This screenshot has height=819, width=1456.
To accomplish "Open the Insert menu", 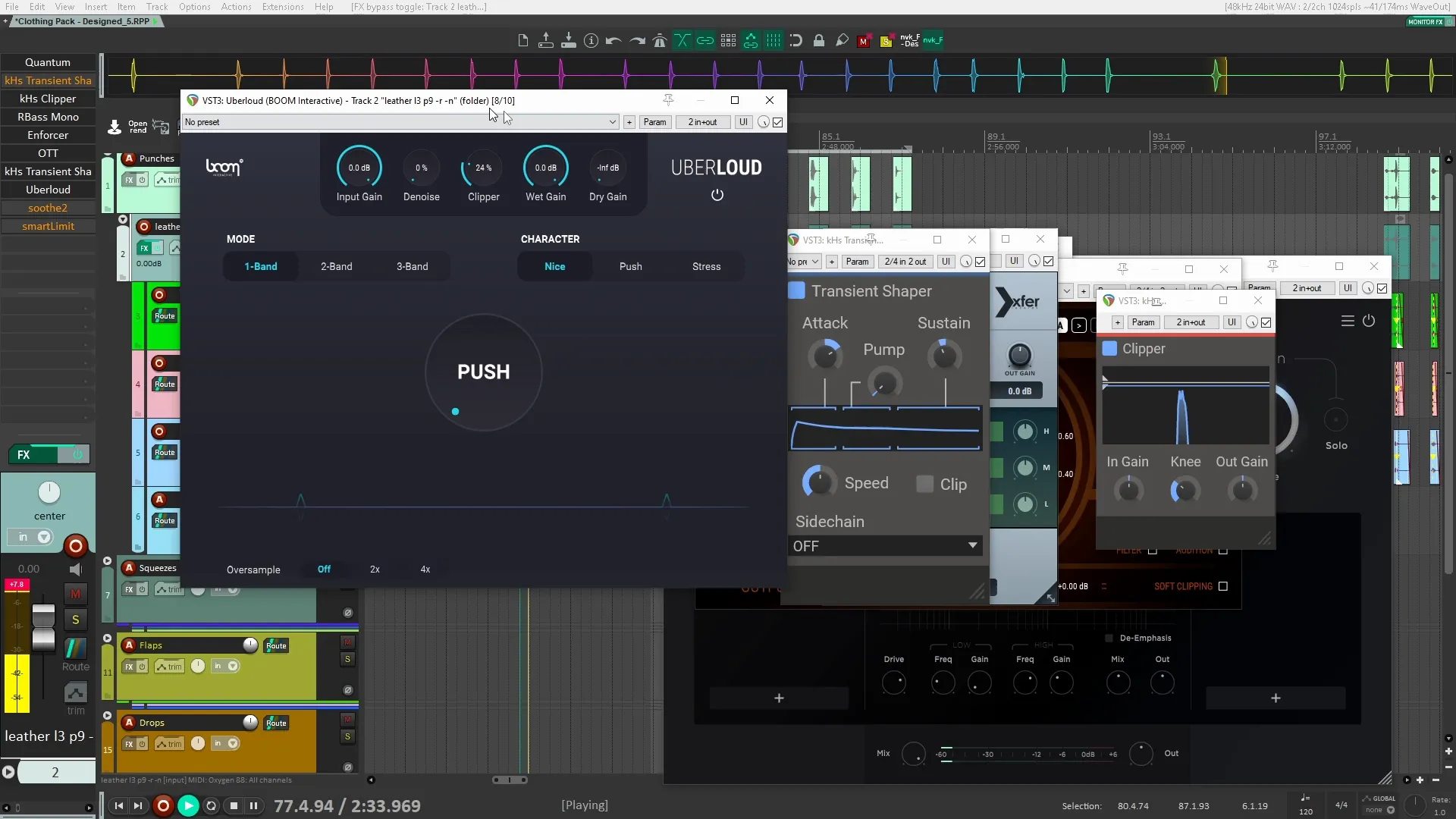I will pos(96,7).
